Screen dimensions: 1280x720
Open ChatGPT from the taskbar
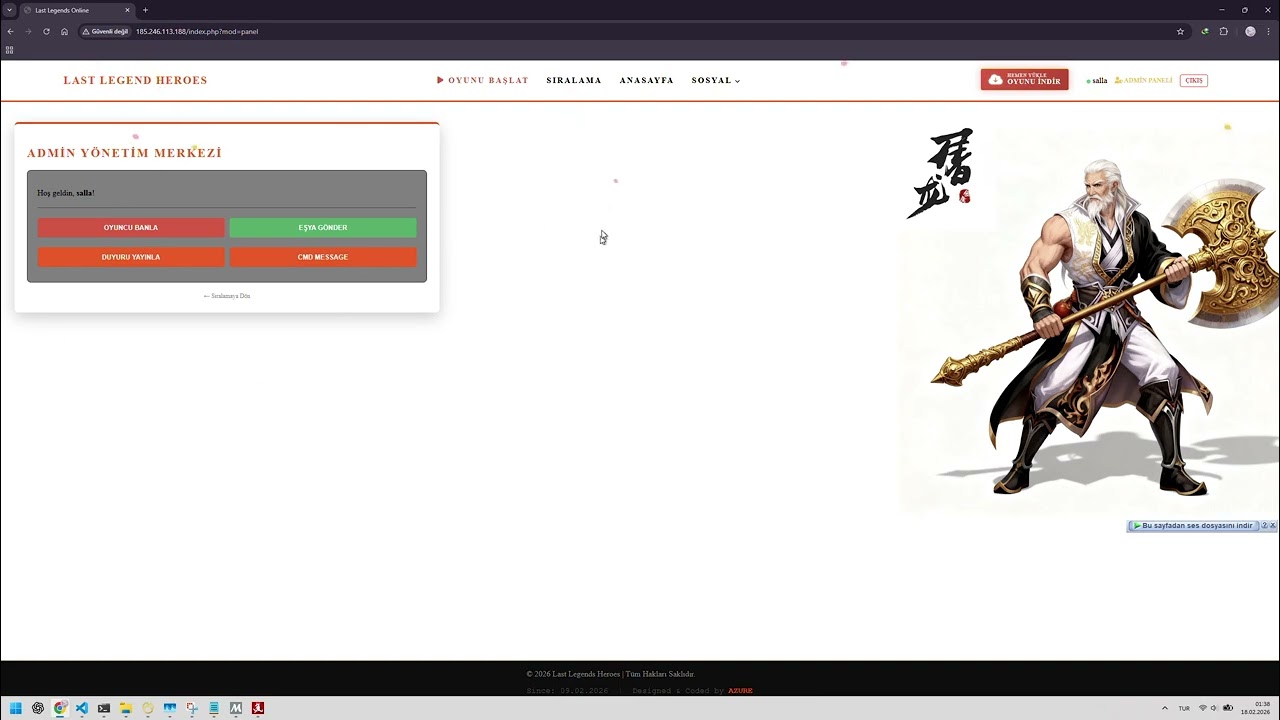click(38, 708)
